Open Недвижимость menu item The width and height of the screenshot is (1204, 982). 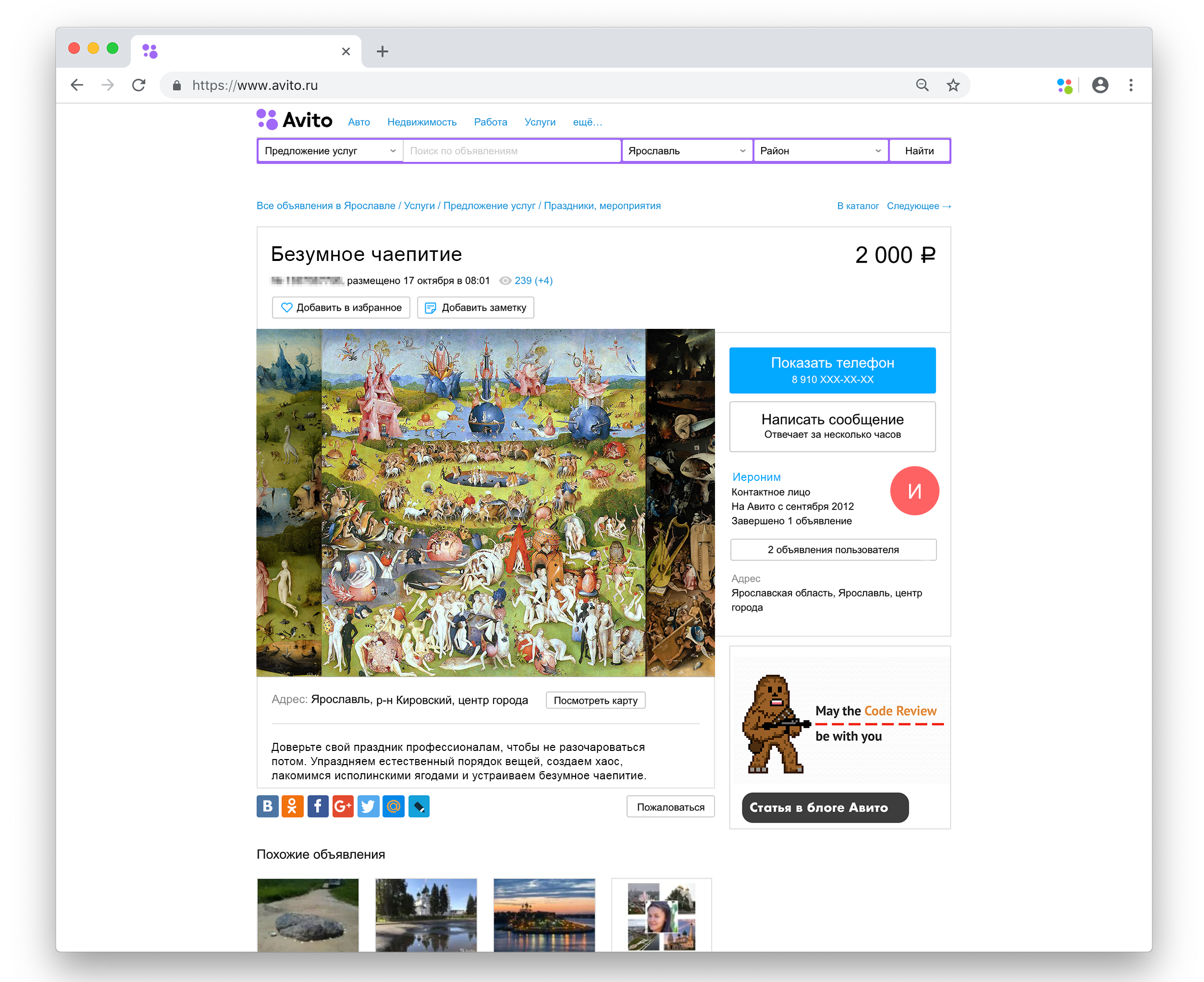pos(422,122)
